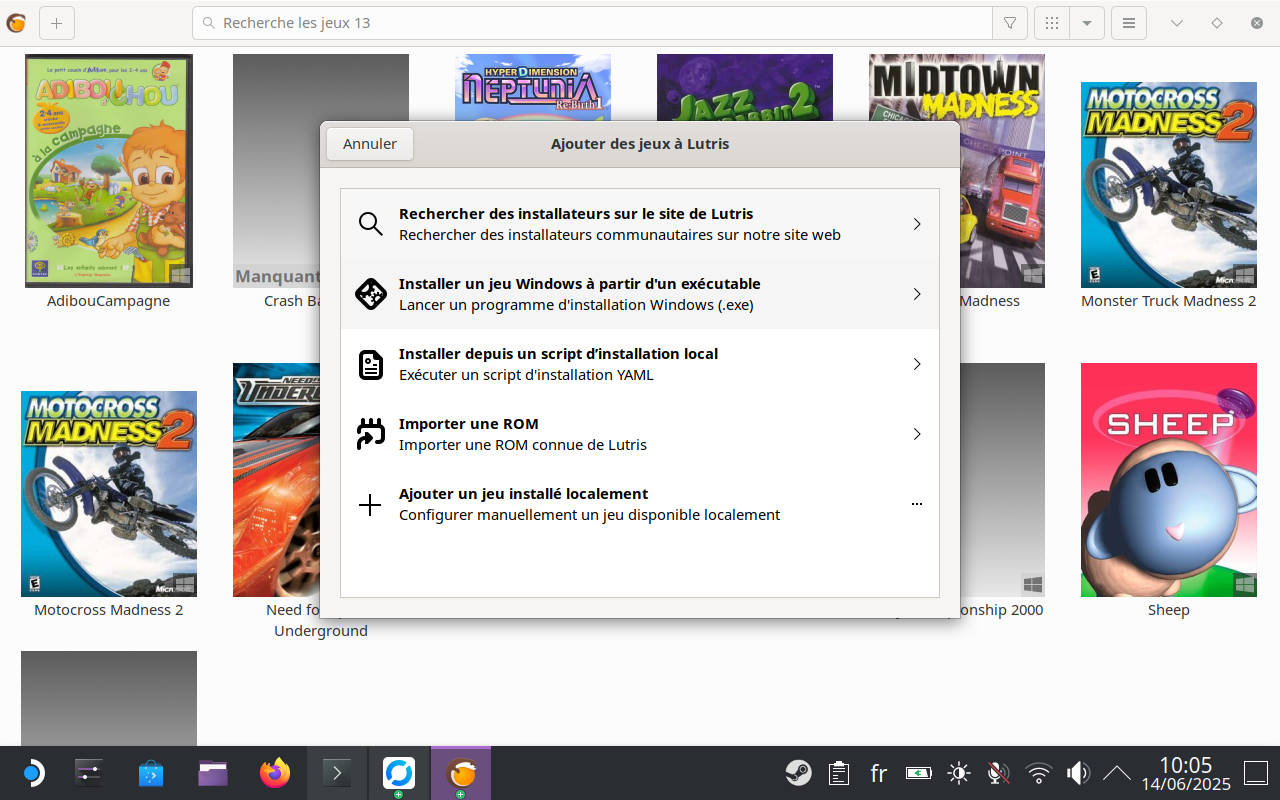Image resolution: width=1280 pixels, height=800 pixels.
Task: Select Ajouter un jeu installé localement
Action: 640,504
